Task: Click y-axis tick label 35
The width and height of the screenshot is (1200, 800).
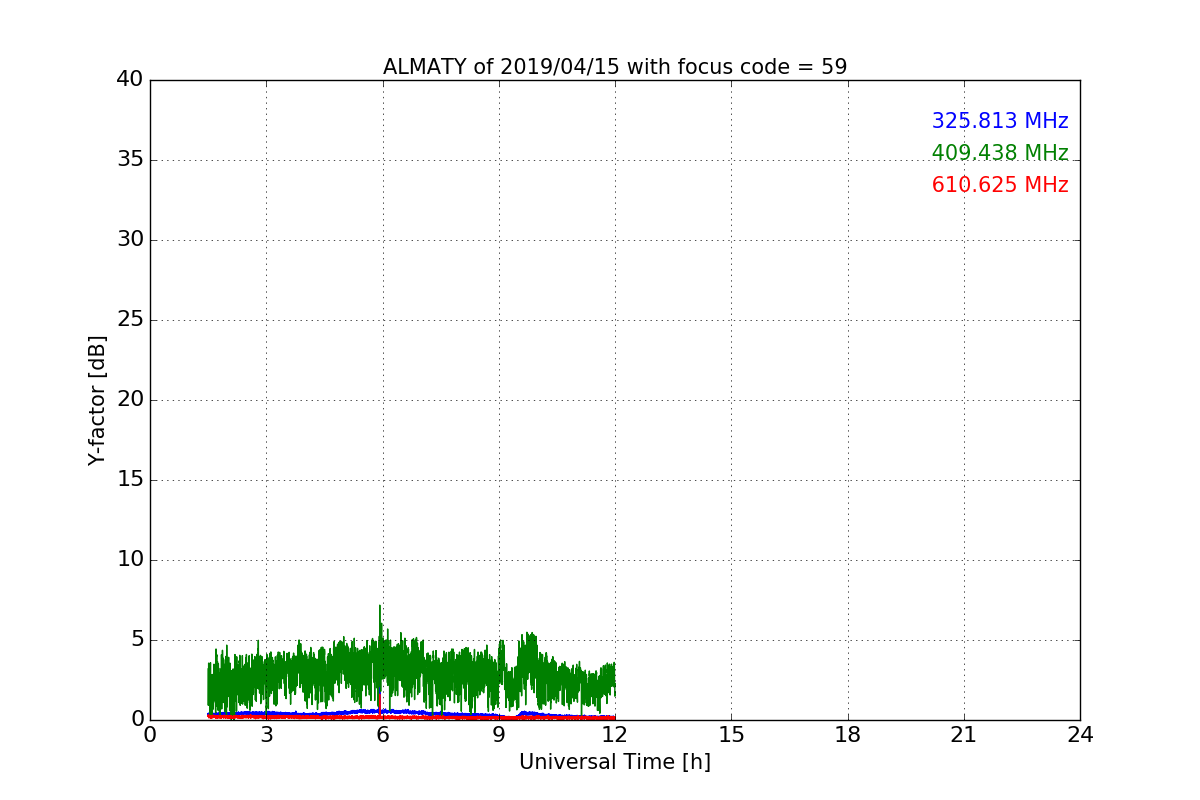Action: (x=130, y=160)
